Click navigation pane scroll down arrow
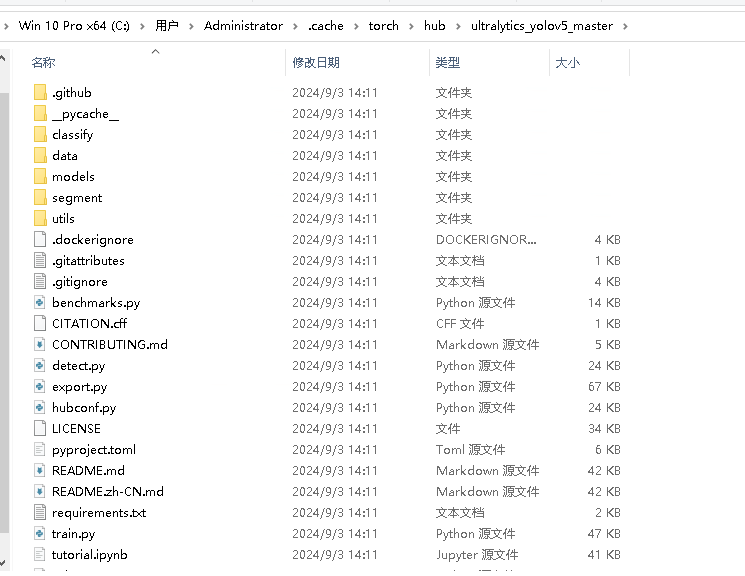Image resolution: width=745 pixels, height=576 pixels. 3,563
